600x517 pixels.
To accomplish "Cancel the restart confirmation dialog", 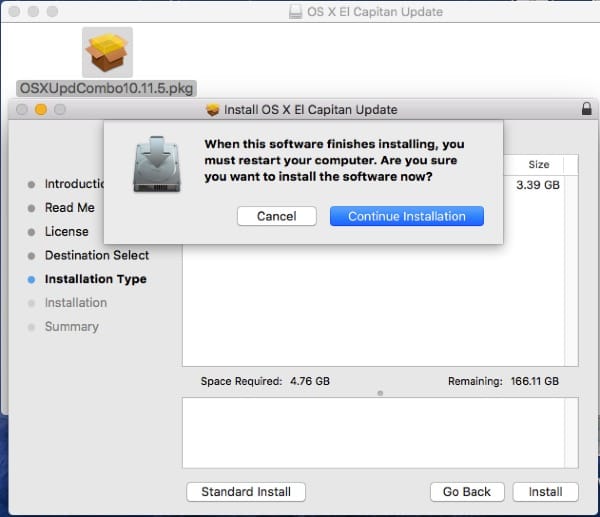I will coord(276,216).
